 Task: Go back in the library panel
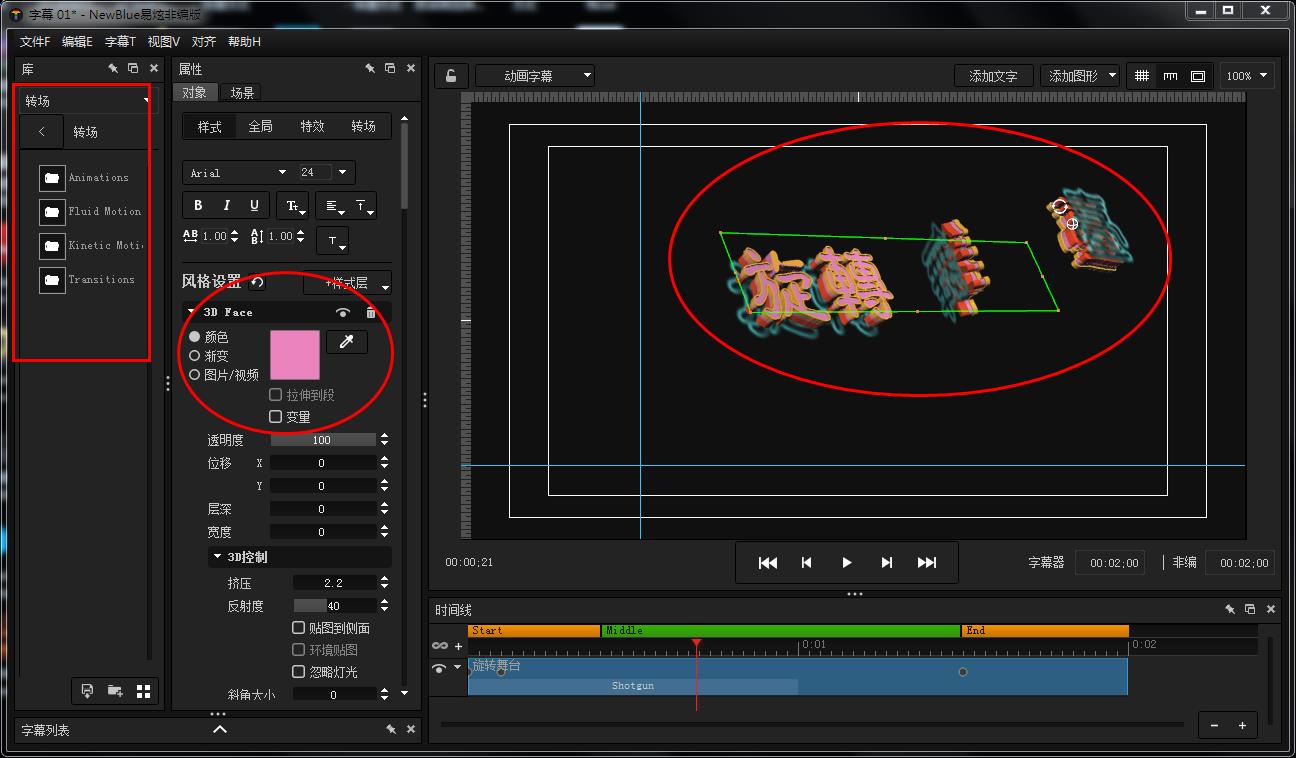[x=42, y=132]
